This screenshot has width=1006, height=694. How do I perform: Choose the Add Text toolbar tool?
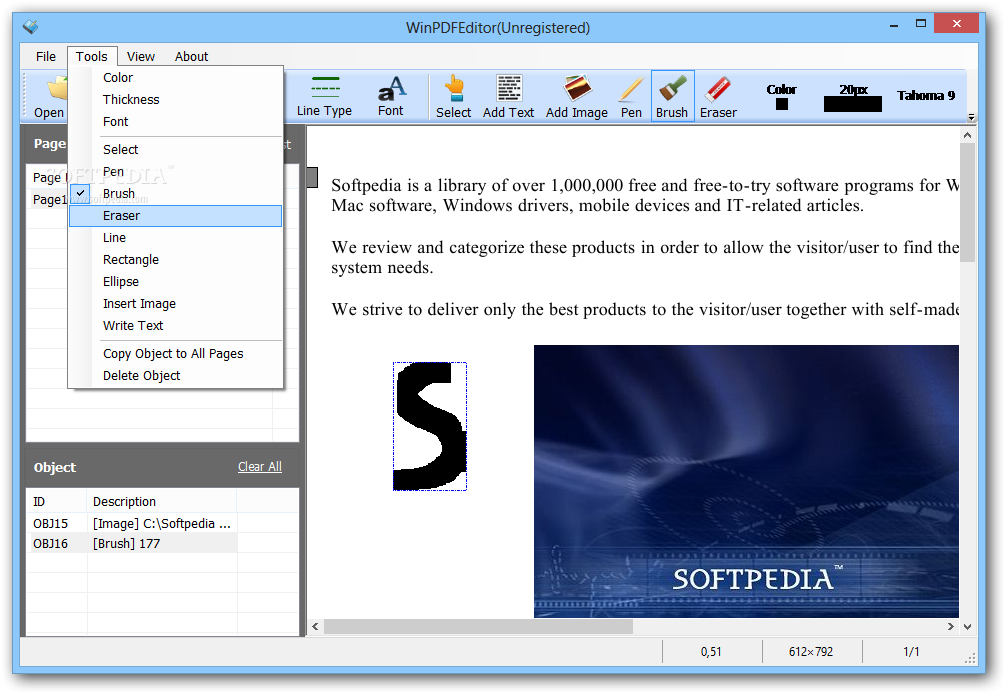click(508, 96)
